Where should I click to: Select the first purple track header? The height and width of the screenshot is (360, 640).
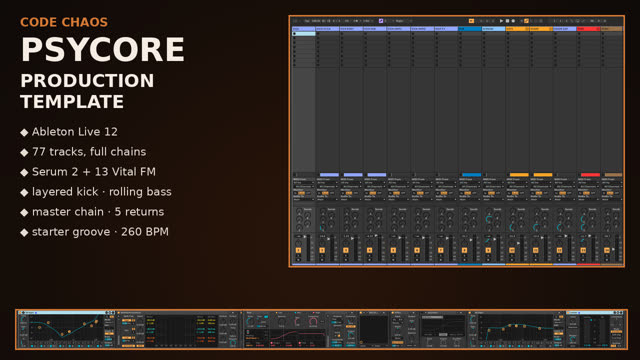point(304,29)
